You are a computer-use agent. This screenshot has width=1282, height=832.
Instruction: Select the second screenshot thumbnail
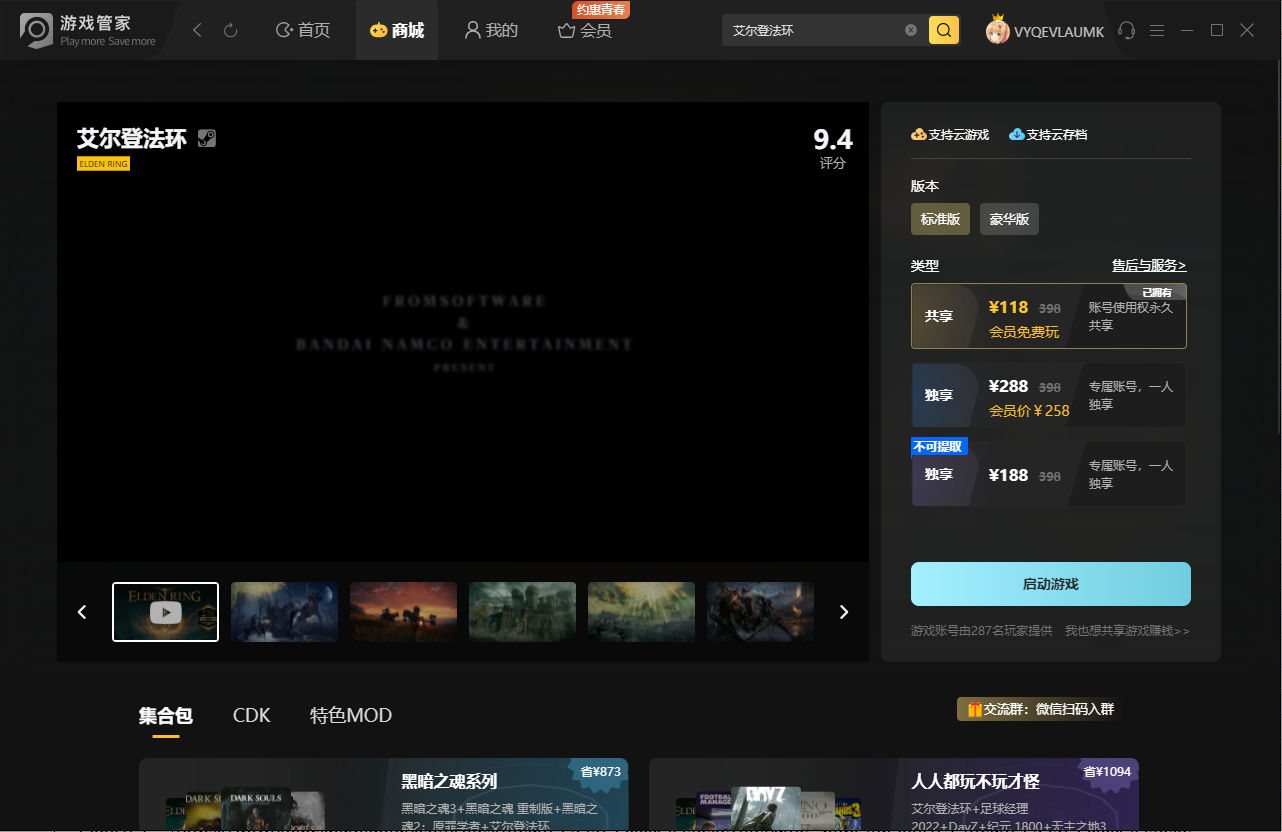[x=284, y=612]
